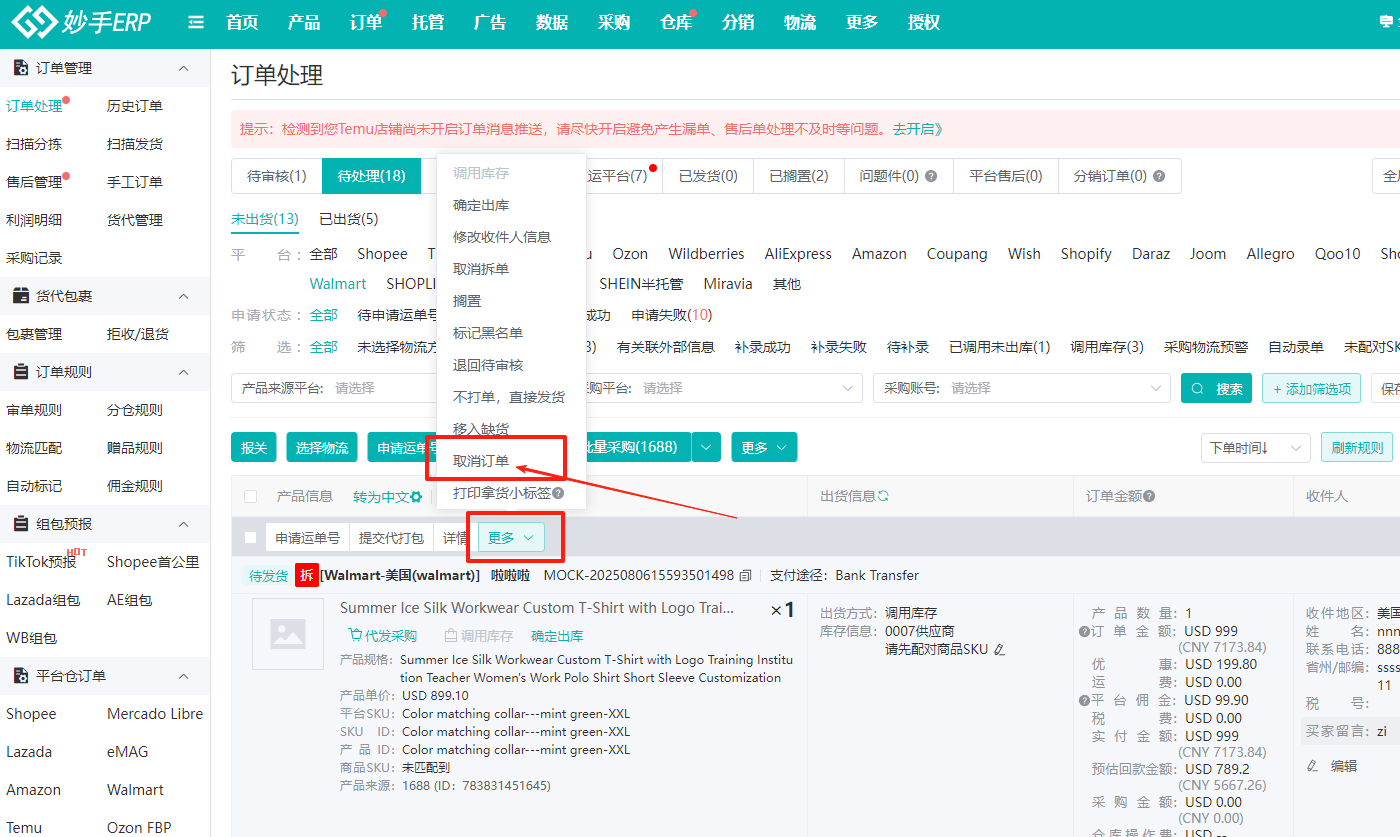Click the product image placeholder thumbnail

pos(288,634)
